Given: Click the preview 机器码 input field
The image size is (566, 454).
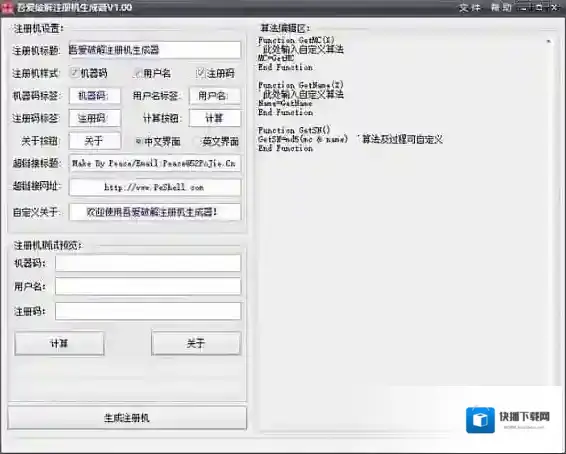Looking at the screenshot, I should (x=148, y=263).
